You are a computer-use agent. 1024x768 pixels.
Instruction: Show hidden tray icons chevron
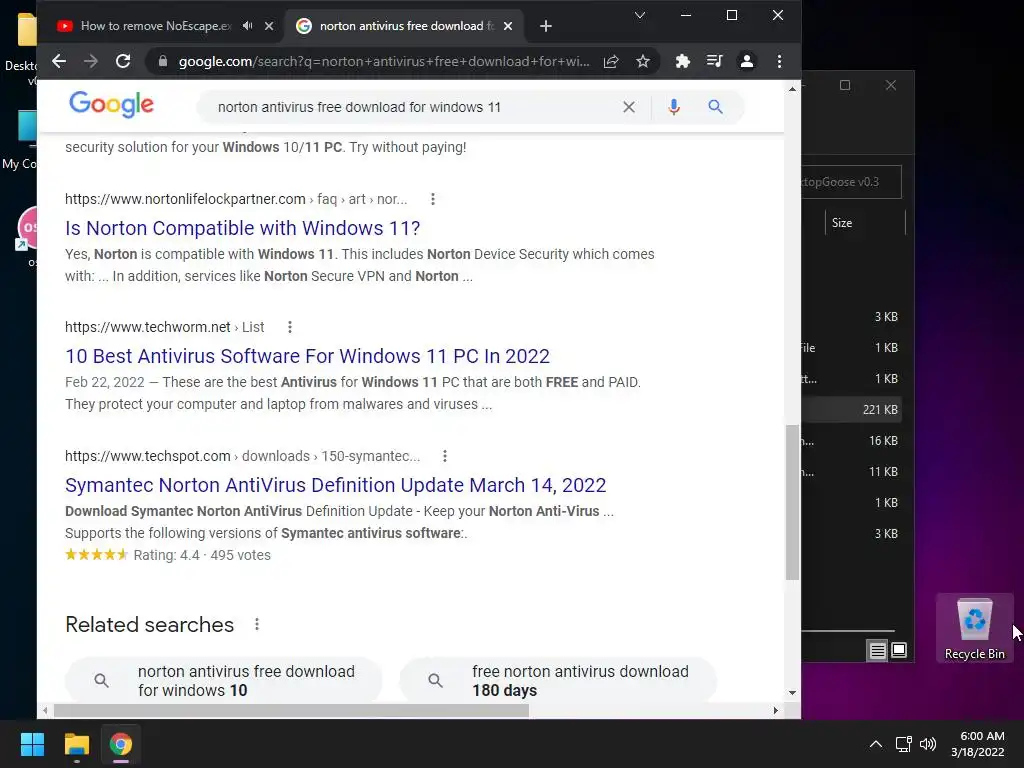point(876,744)
